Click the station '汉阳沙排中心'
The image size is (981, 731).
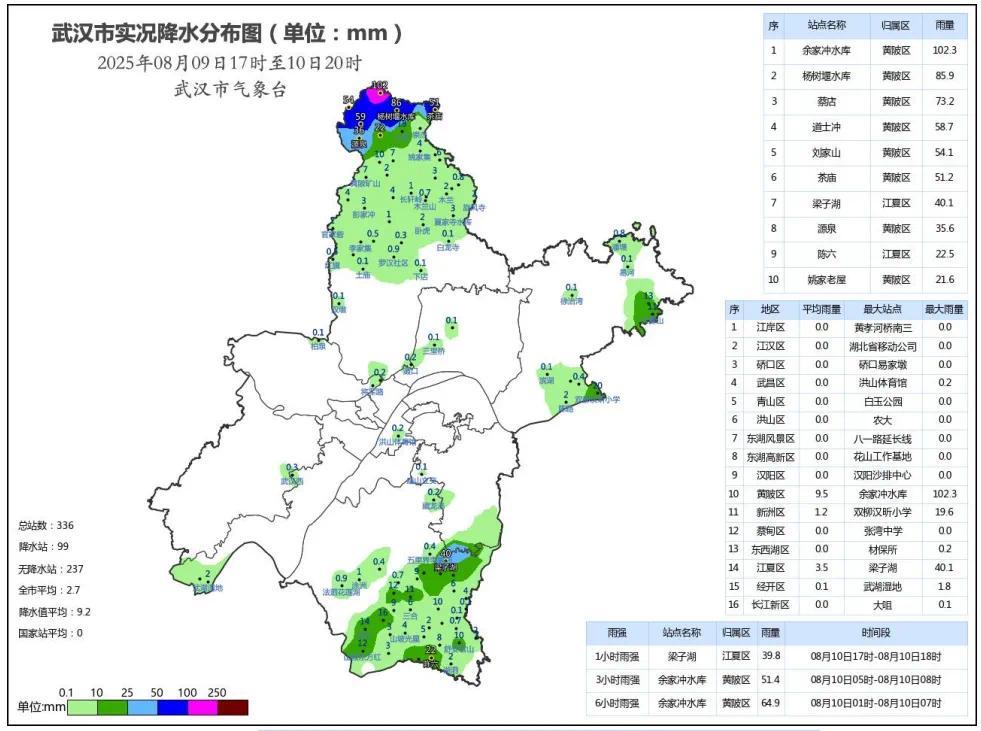(x=882, y=476)
